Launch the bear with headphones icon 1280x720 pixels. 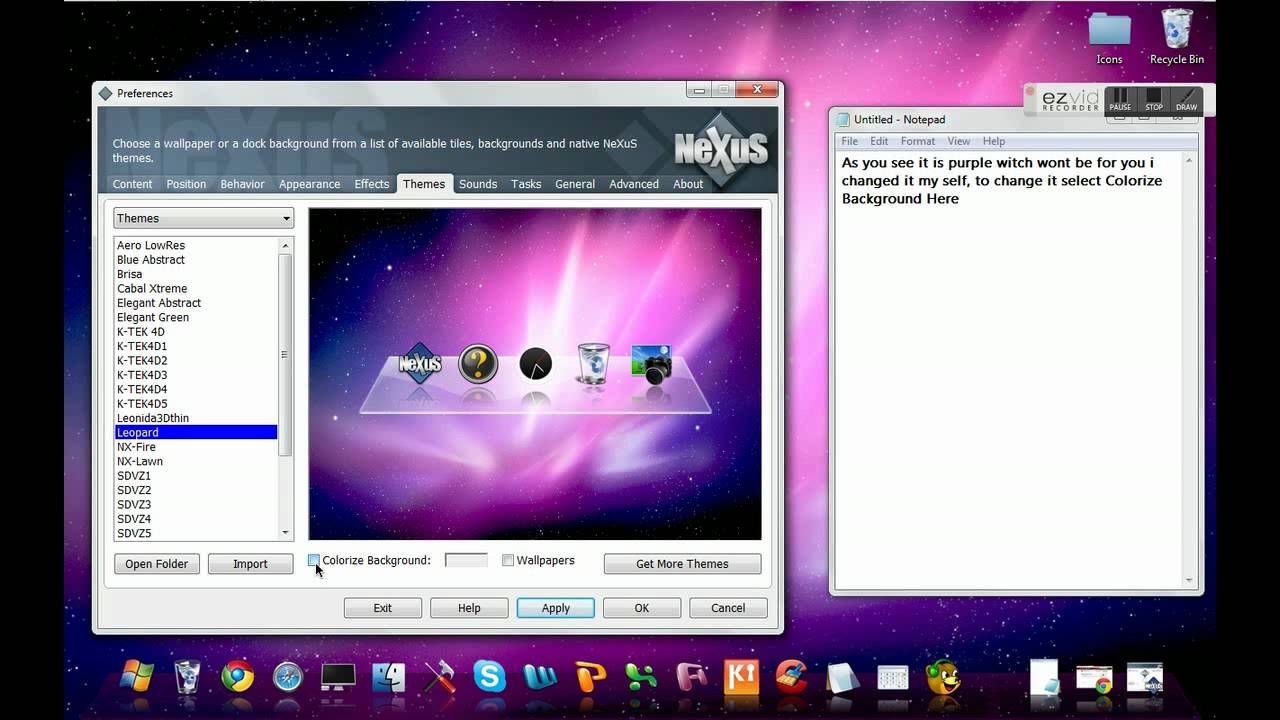[942, 677]
